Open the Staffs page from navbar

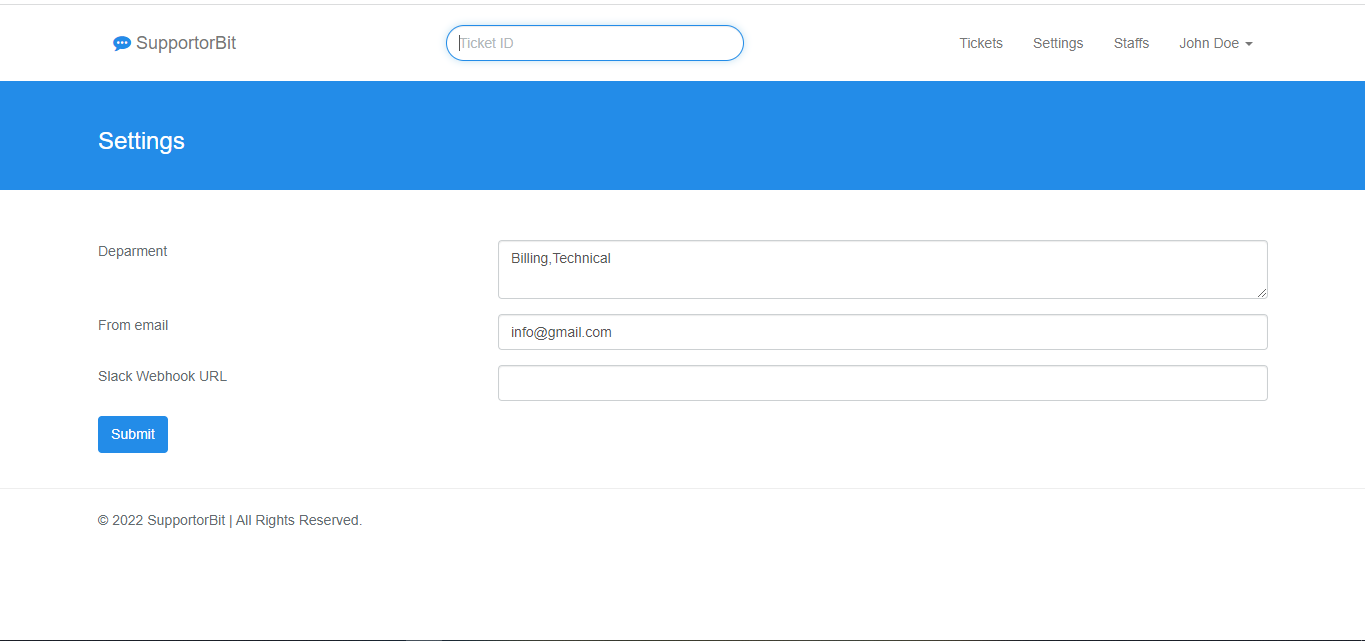(1131, 43)
